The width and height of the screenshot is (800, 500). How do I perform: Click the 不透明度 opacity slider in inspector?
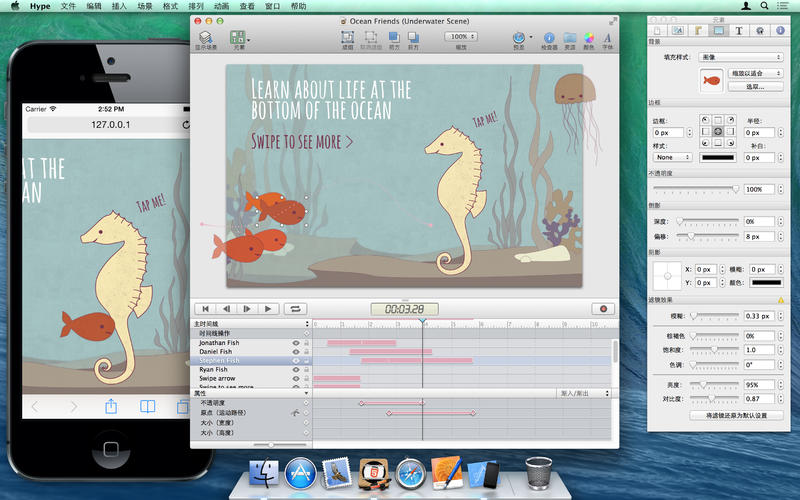pos(696,189)
